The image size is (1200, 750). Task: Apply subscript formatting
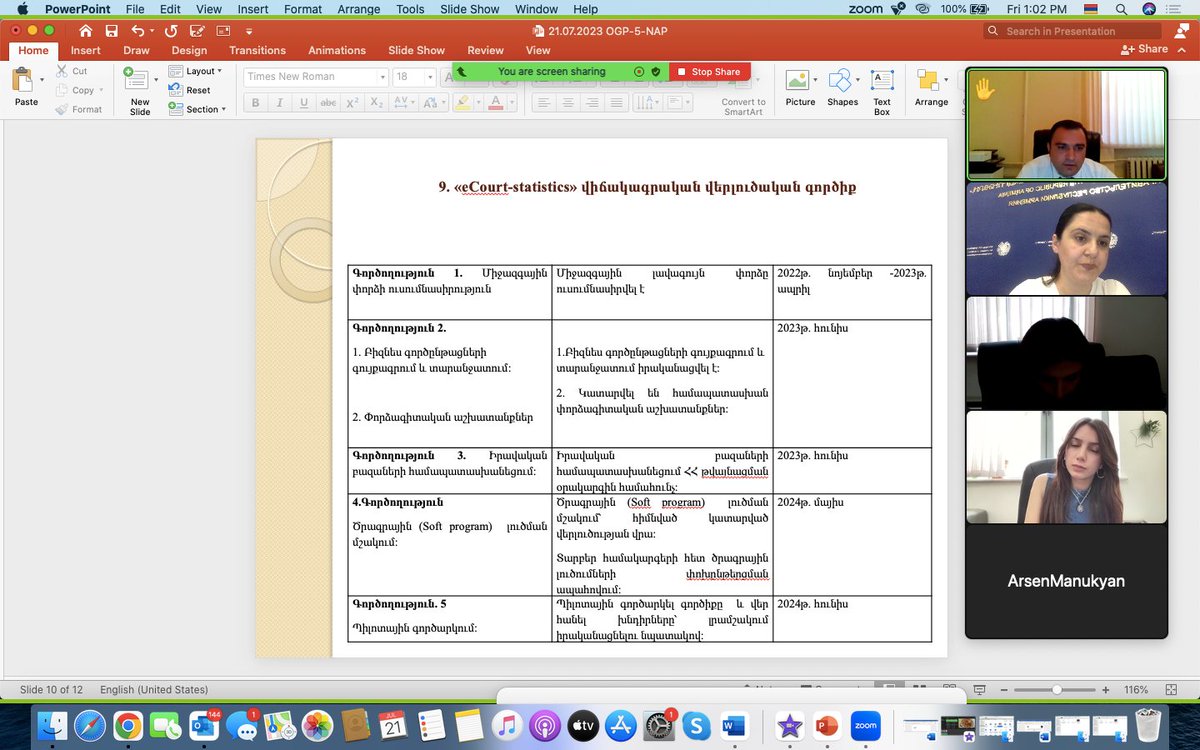click(x=376, y=102)
